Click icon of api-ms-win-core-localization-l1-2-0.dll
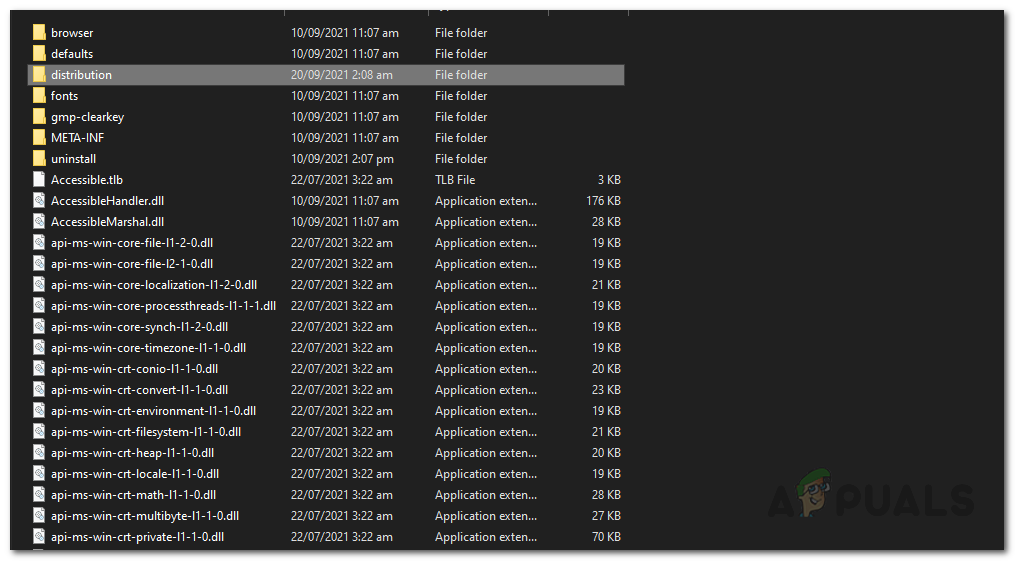 point(39,285)
